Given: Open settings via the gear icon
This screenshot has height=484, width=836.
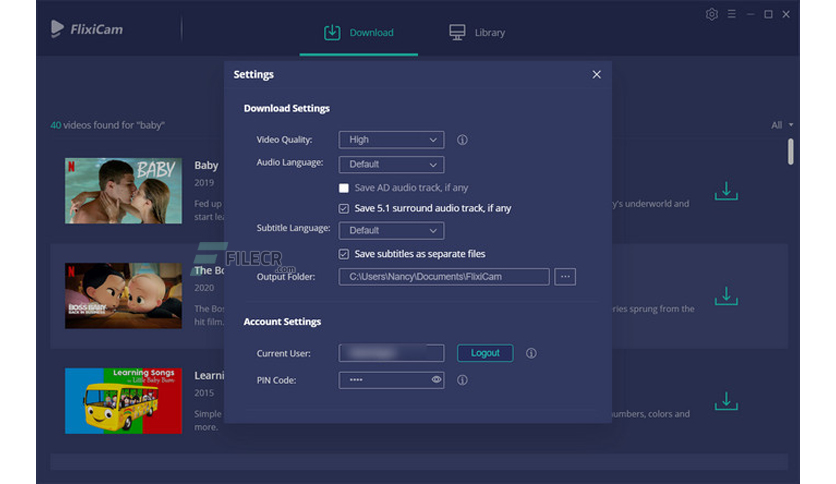Looking at the screenshot, I should (x=712, y=14).
